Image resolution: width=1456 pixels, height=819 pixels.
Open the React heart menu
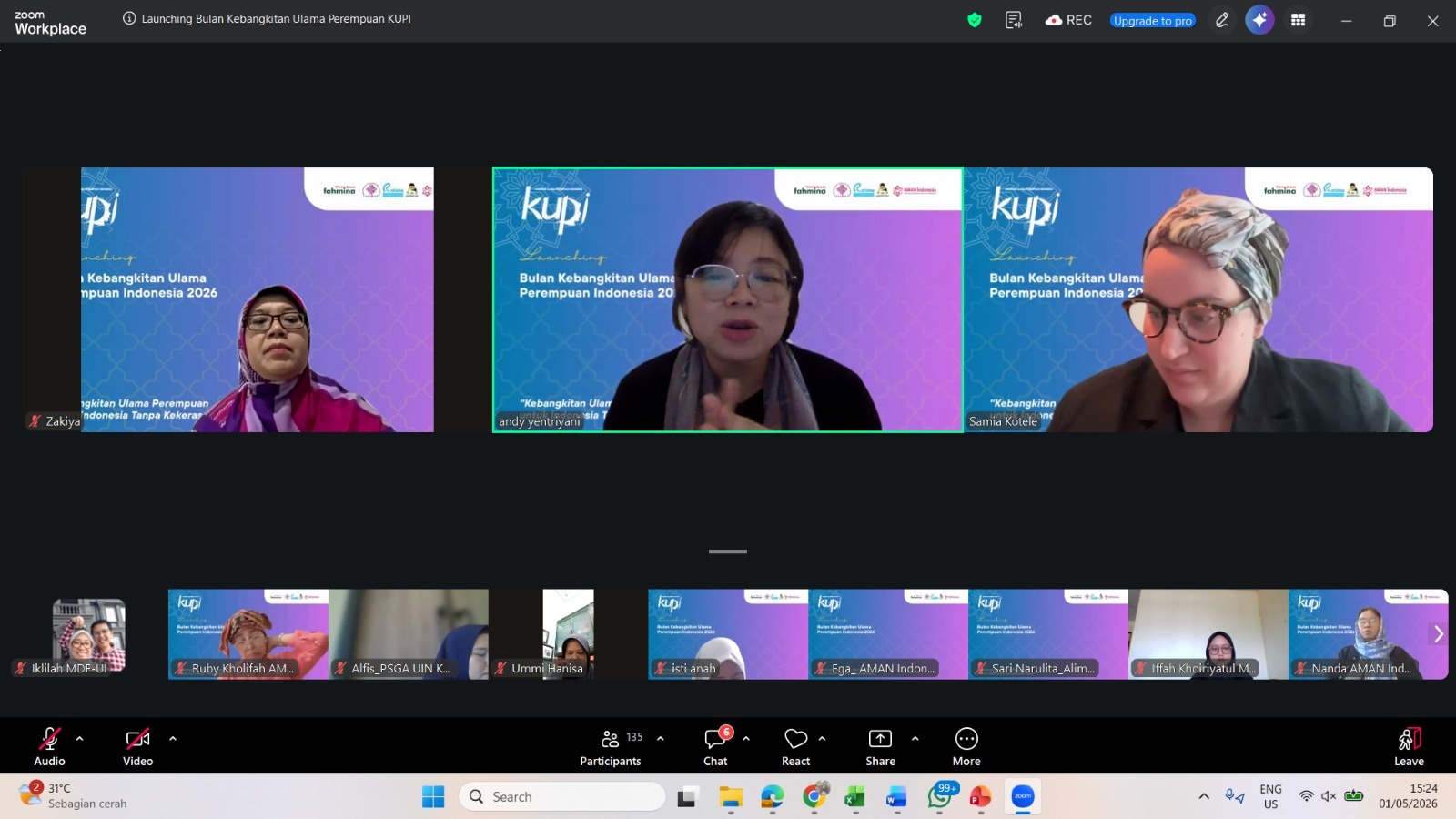[x=795, y=746]
